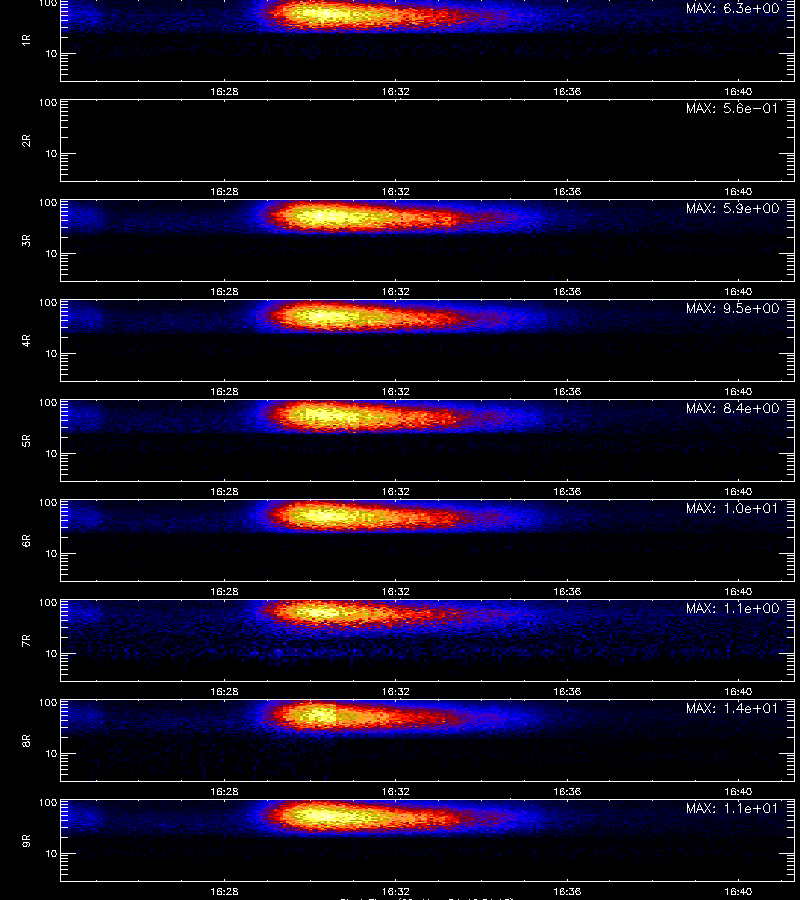This screenshot has height=900, width=800.
Task: Click the 'MAX: 6.3e+00' label in panel 1R
Action: [x=732, y=9]
